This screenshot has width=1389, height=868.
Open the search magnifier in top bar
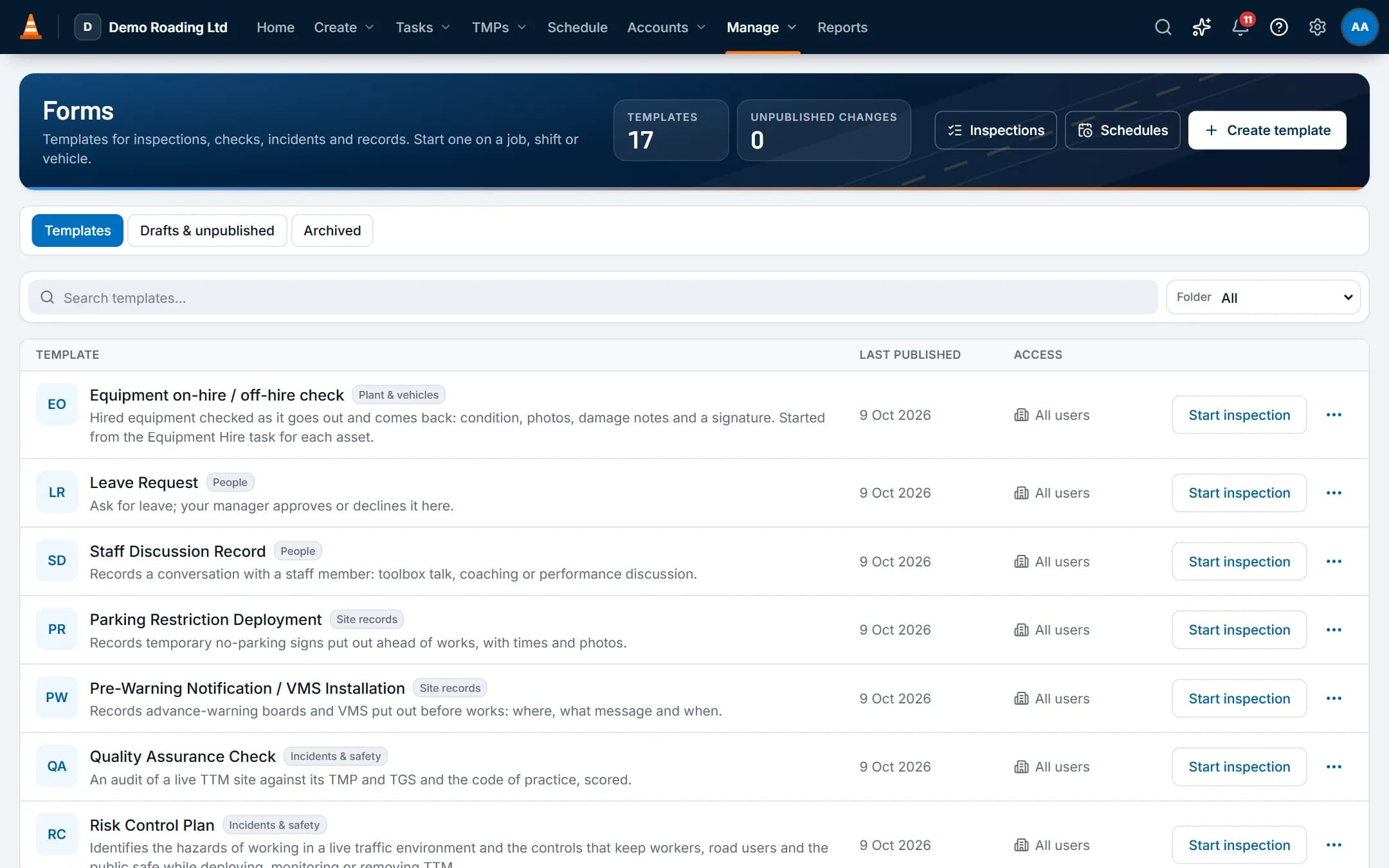click(x=1163, y=27)
